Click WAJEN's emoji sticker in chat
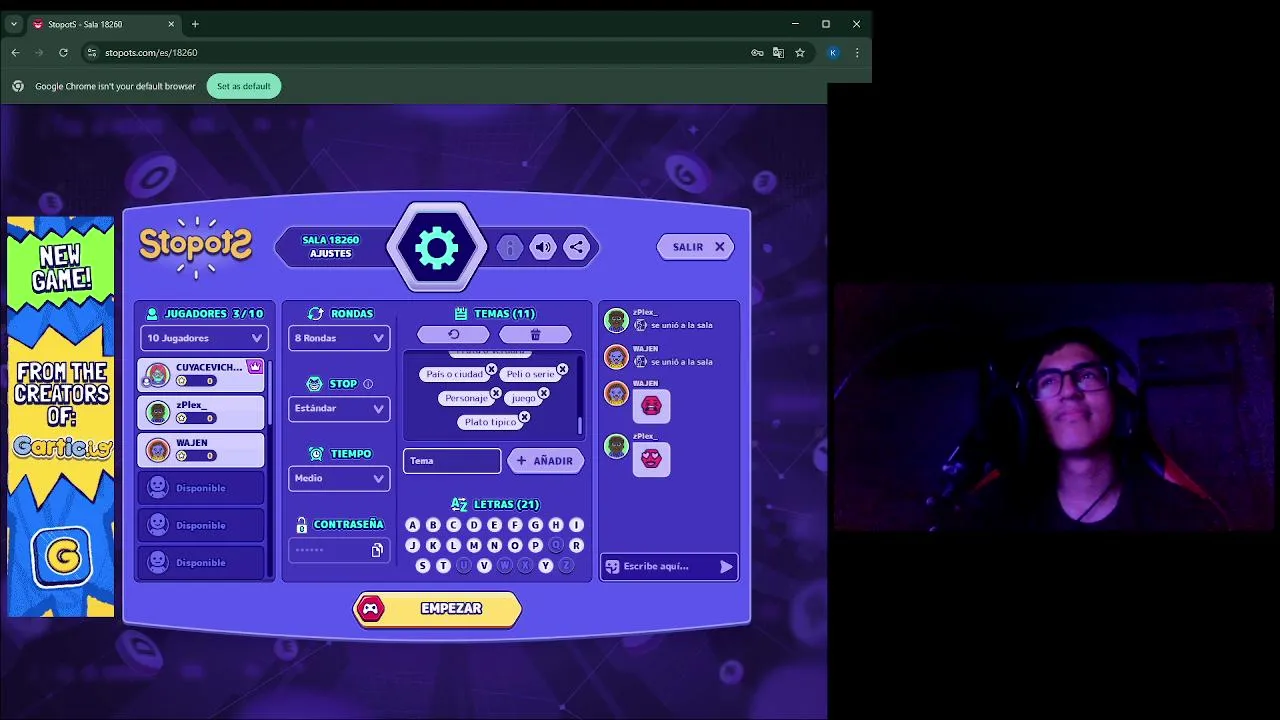The width and height of the screenshot is (1280, 720). point(651,405)
